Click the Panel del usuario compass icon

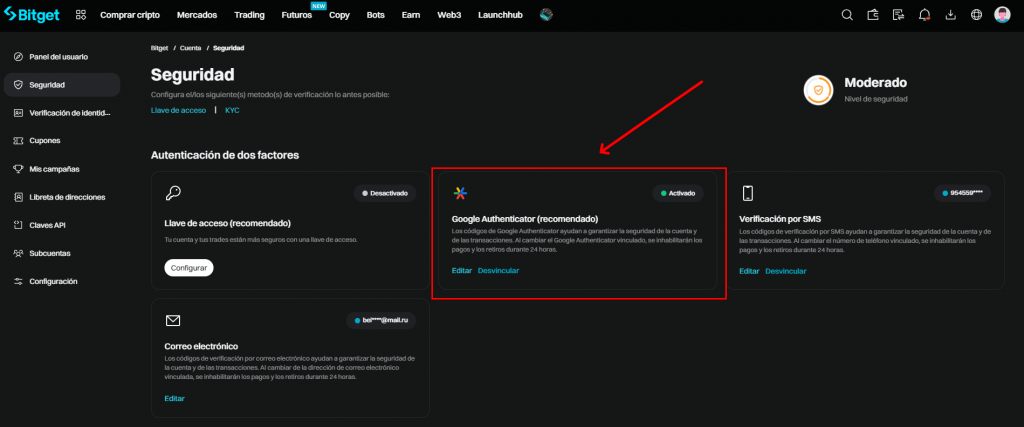[18, 57]
